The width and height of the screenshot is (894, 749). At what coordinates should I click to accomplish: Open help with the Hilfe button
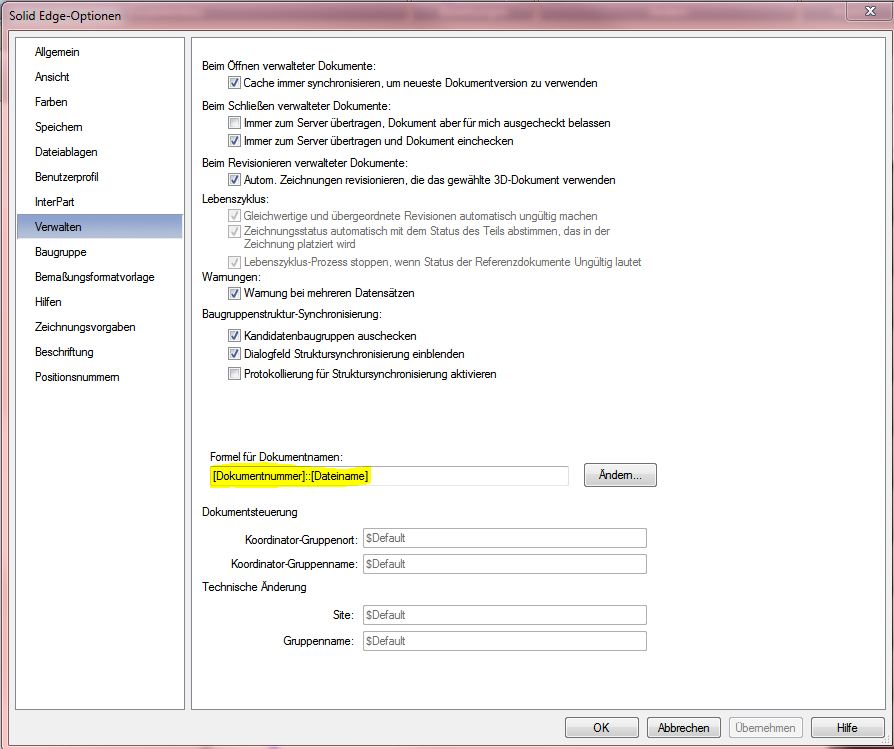847,728
